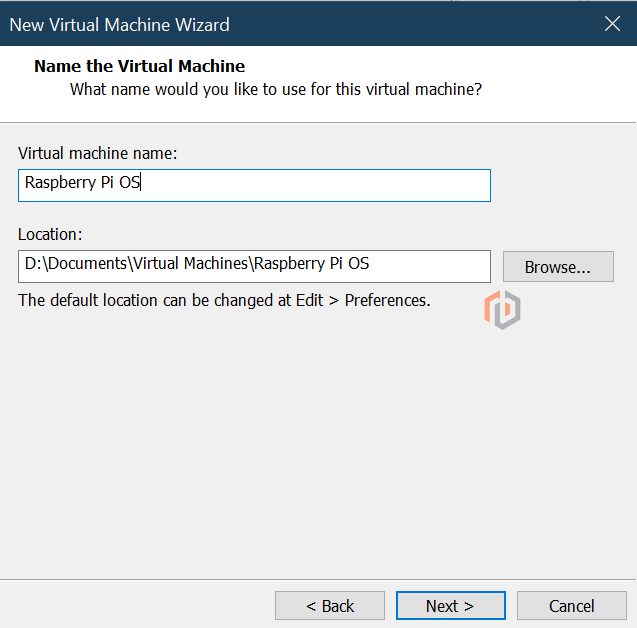Screen dimensions: 637x628
Task: Proceed with the Next > button
Action: coord(451,606)
